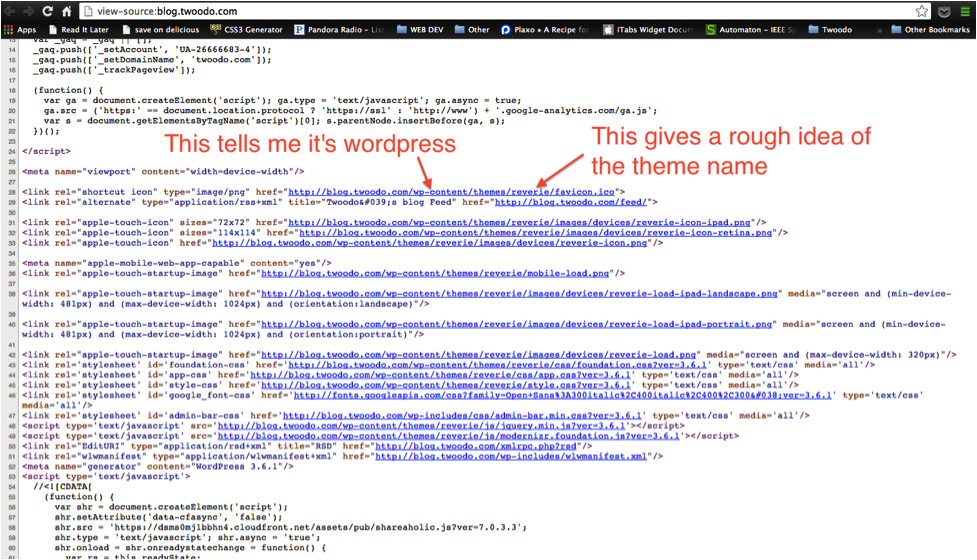Open the Apps shortcut in bookmarks bar
This screenshot has height=560, width=977.
[20, 29]
